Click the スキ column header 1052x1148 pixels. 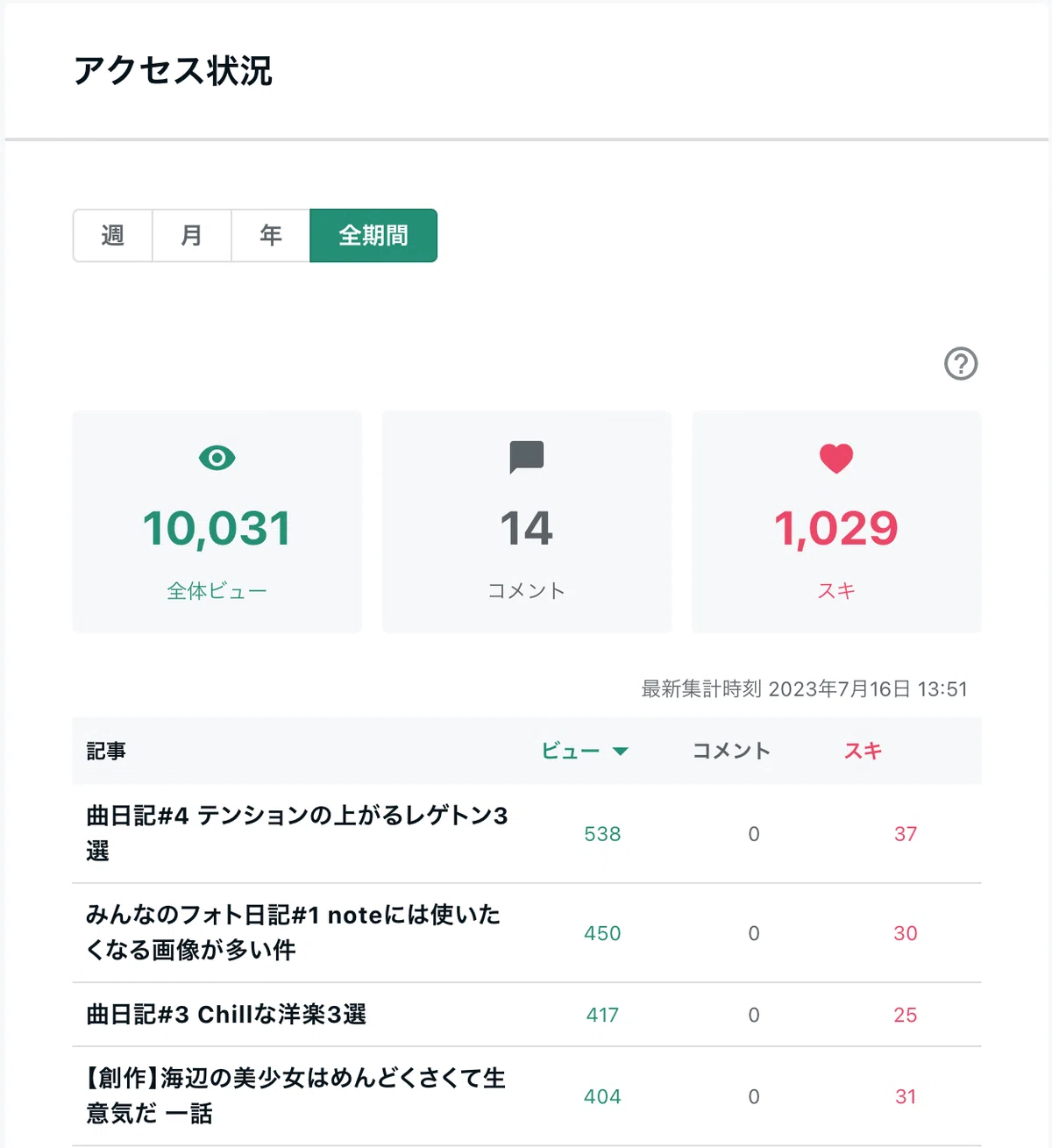[863, 751]
